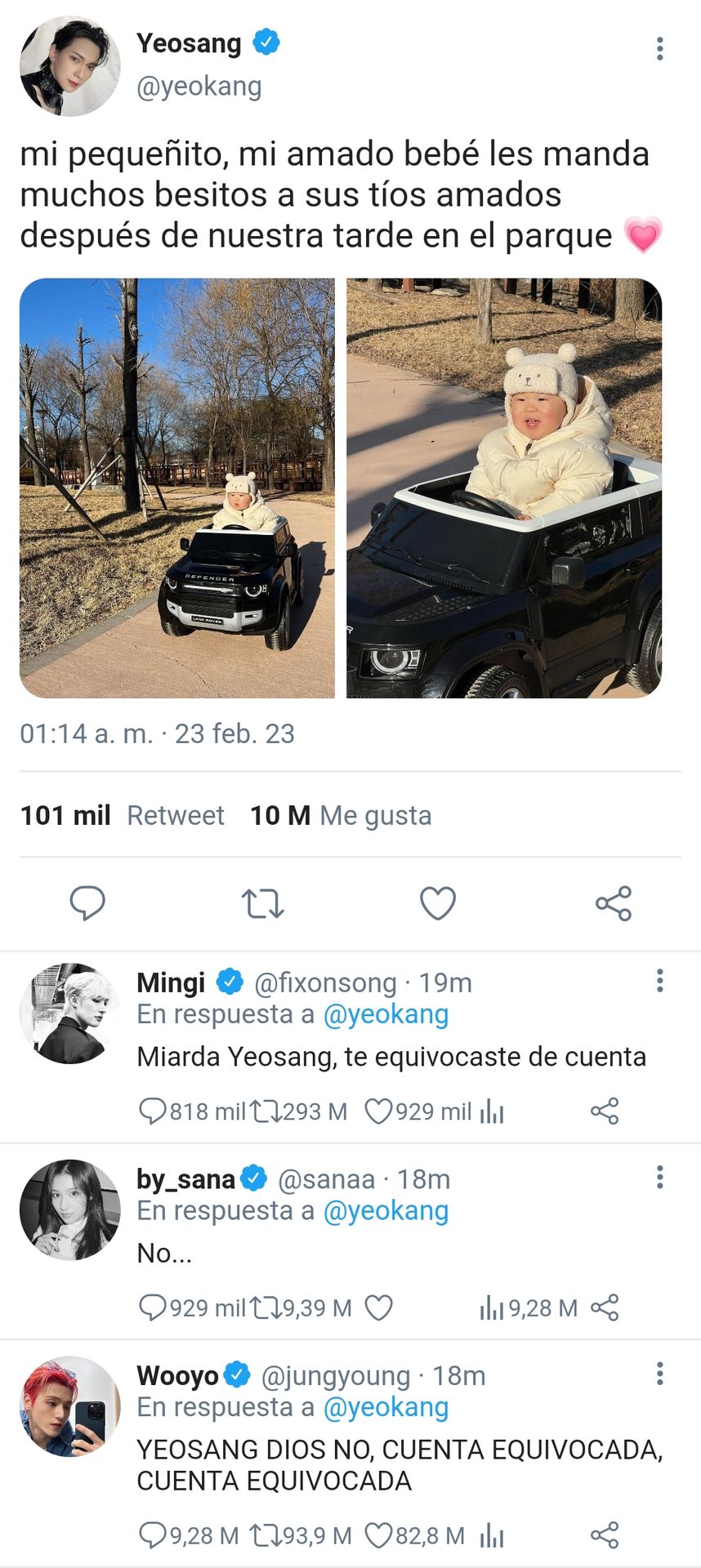Open the by_sana profile avatar
Image resolution: width=701 pixels, height=1568 pixels.
70,1210
